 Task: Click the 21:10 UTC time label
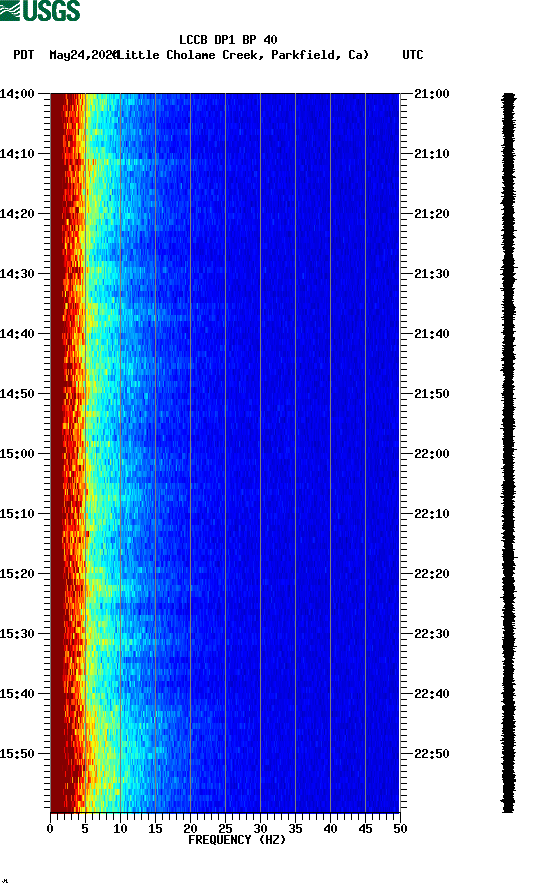432,154
